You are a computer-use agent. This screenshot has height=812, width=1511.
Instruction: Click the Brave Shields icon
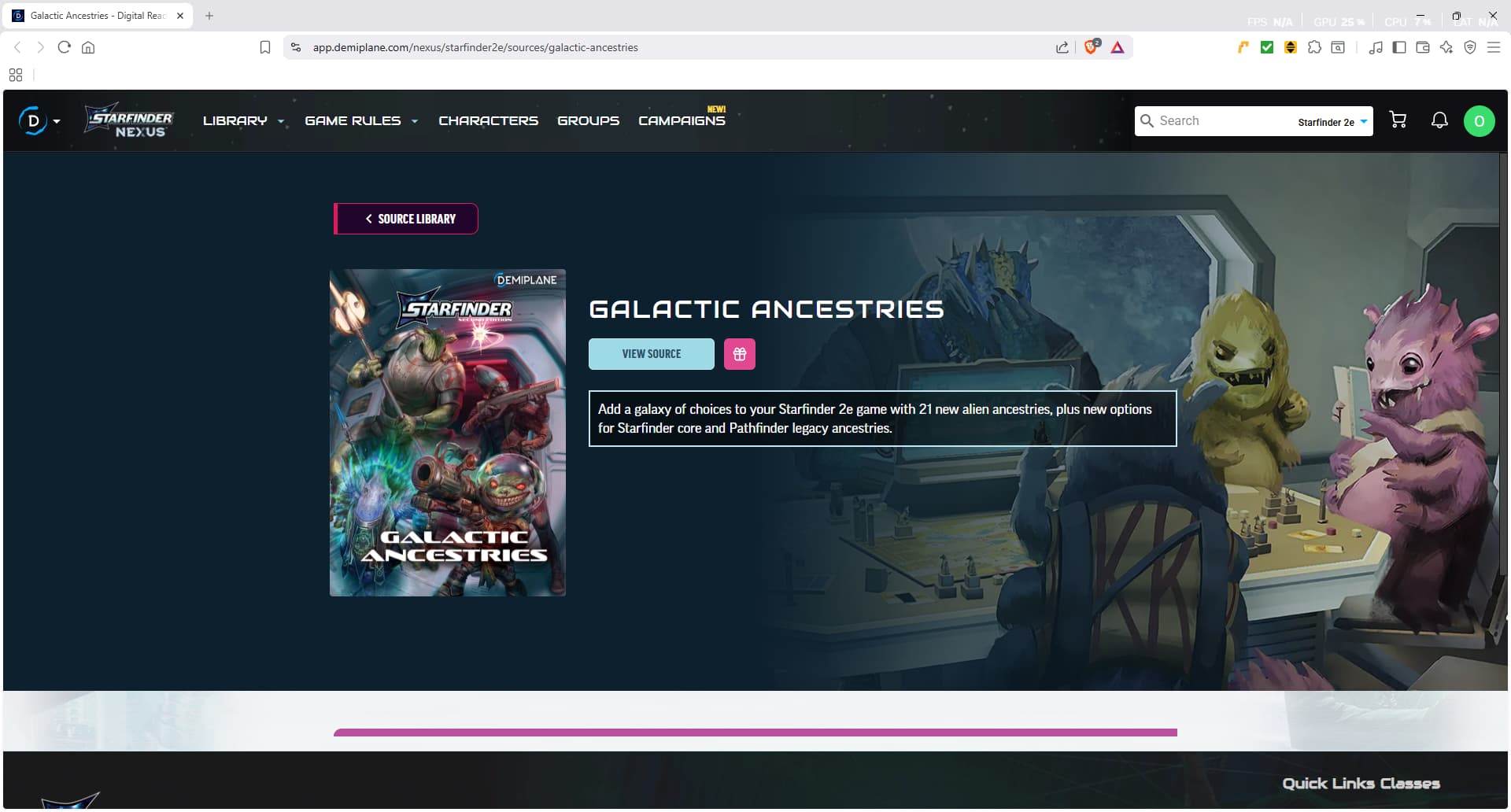(x=1091, y=47)
